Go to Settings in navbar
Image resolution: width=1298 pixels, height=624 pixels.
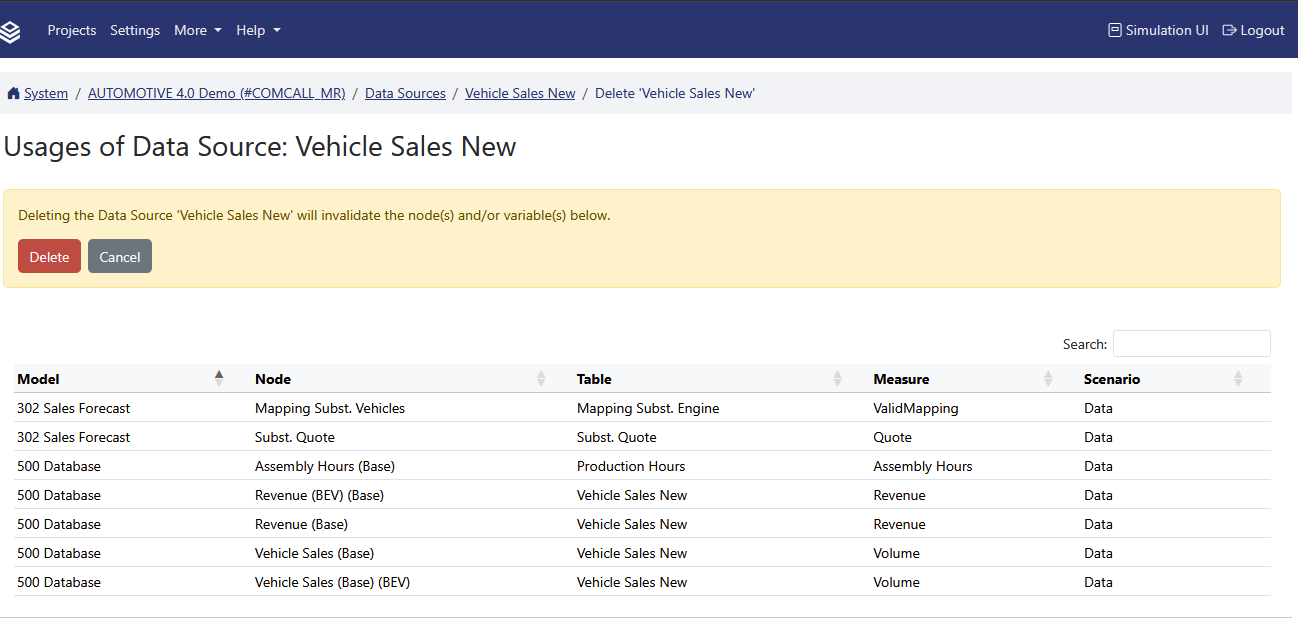[x=135, y=30]
